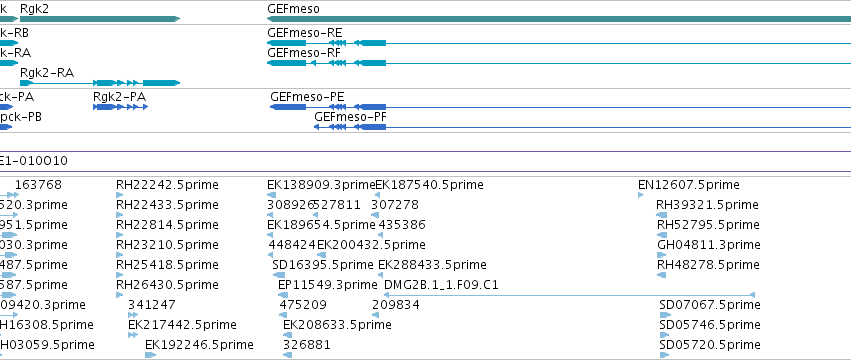This screenshot has height=360, width=851.
Task: Click EST EK187540.5prime
Action: [429, 185]
